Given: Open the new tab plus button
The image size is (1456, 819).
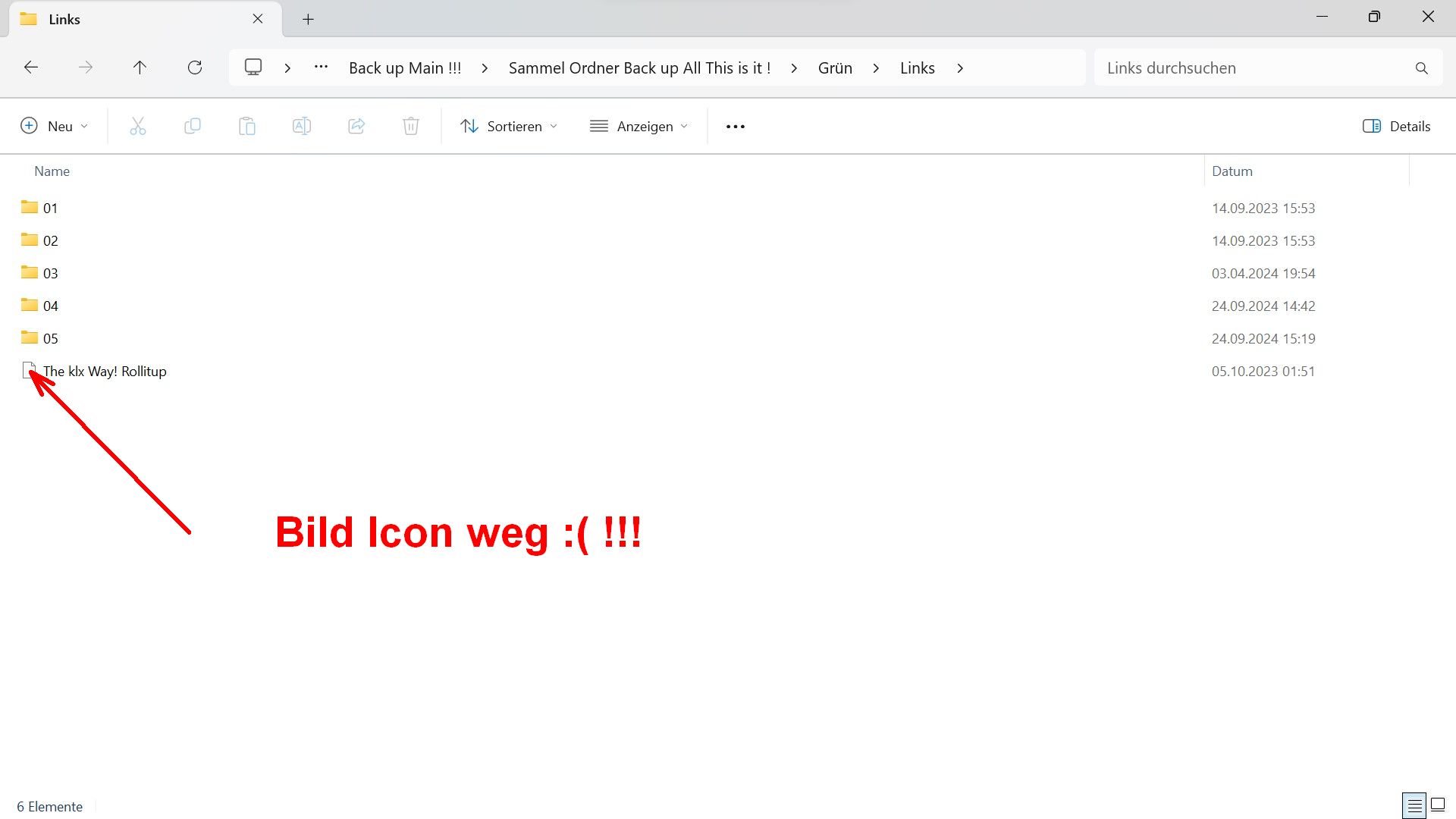Looking at the screenshot, I should point(308,19).
